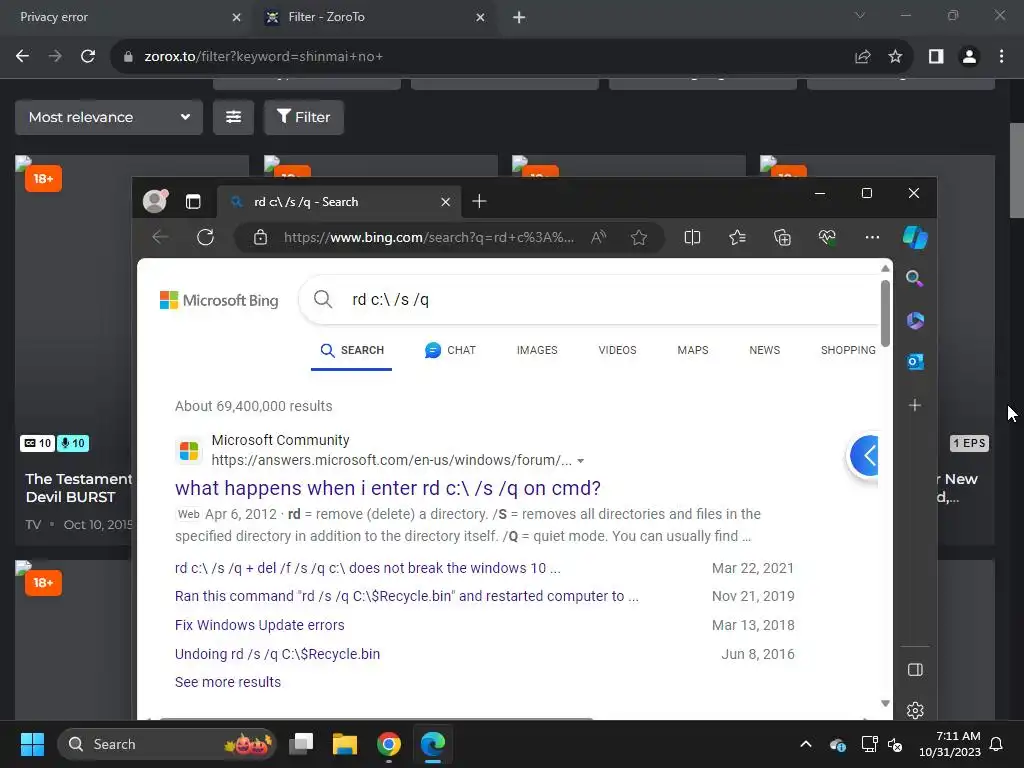Click magnifier icon in Bing search box
The image size is (1024, 768).
point(323,300)
